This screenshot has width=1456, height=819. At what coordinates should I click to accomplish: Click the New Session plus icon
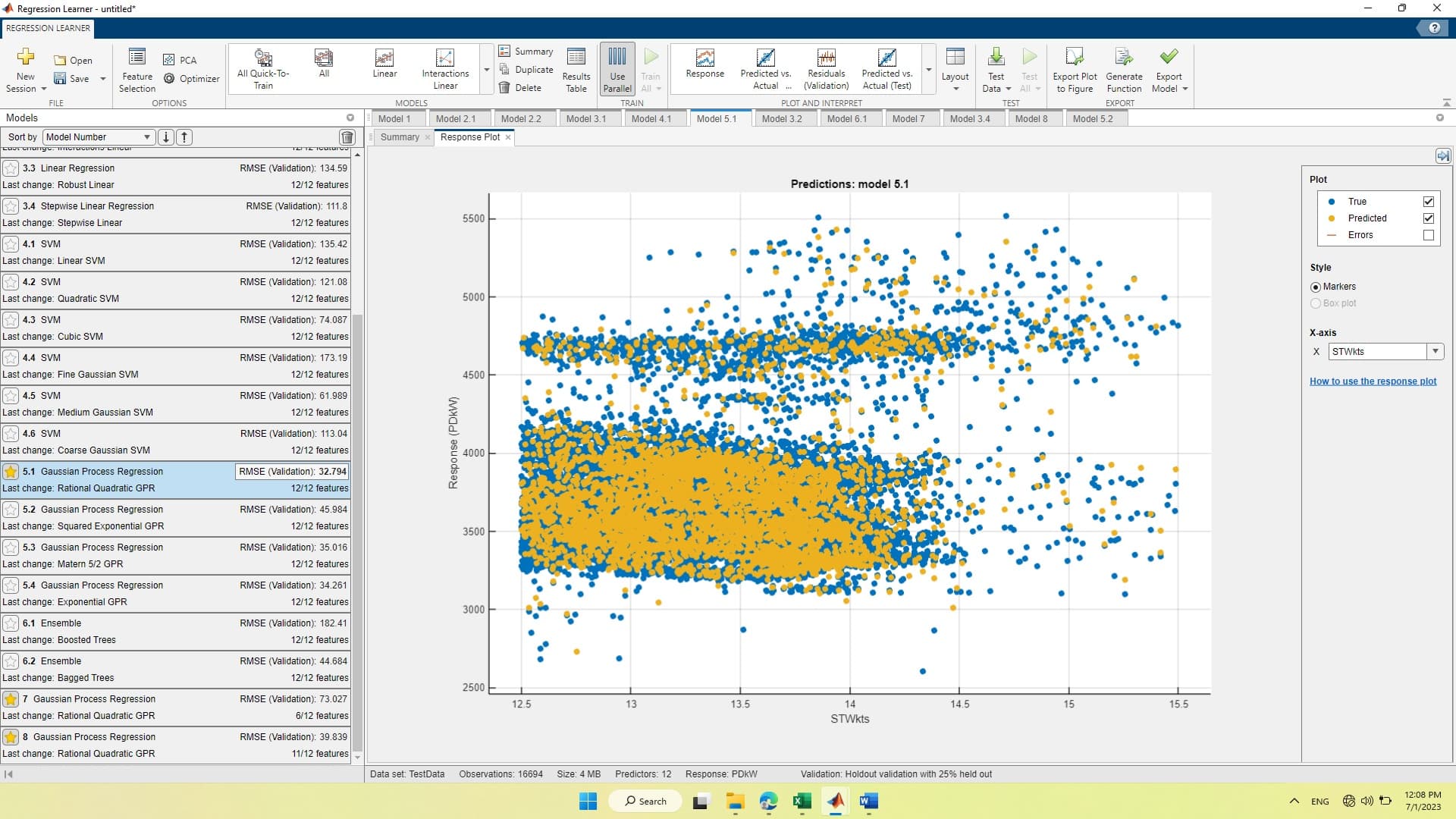tap(26, 57)
